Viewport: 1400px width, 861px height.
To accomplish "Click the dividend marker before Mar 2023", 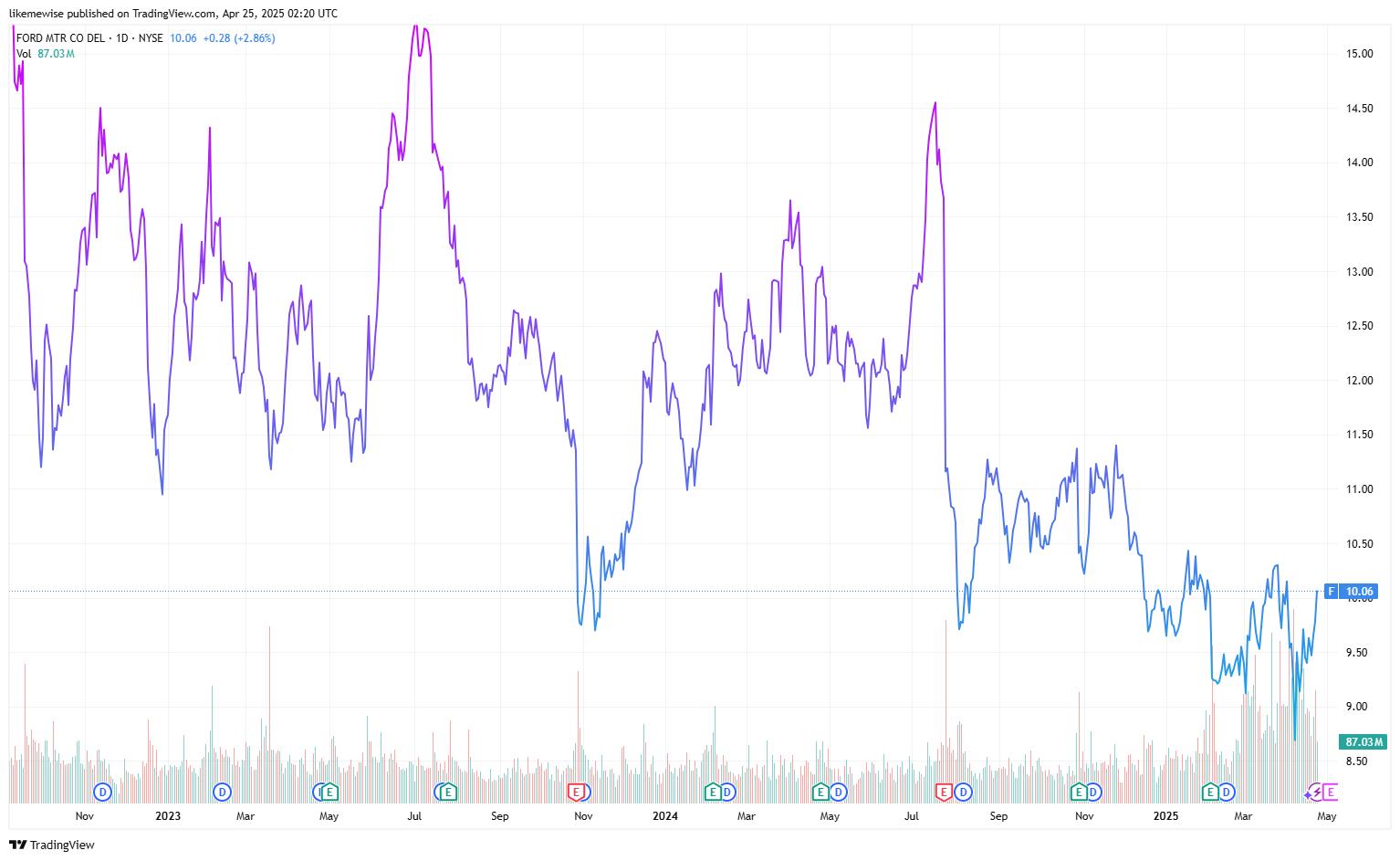I will pyautogui.click(x=222, y=792).
